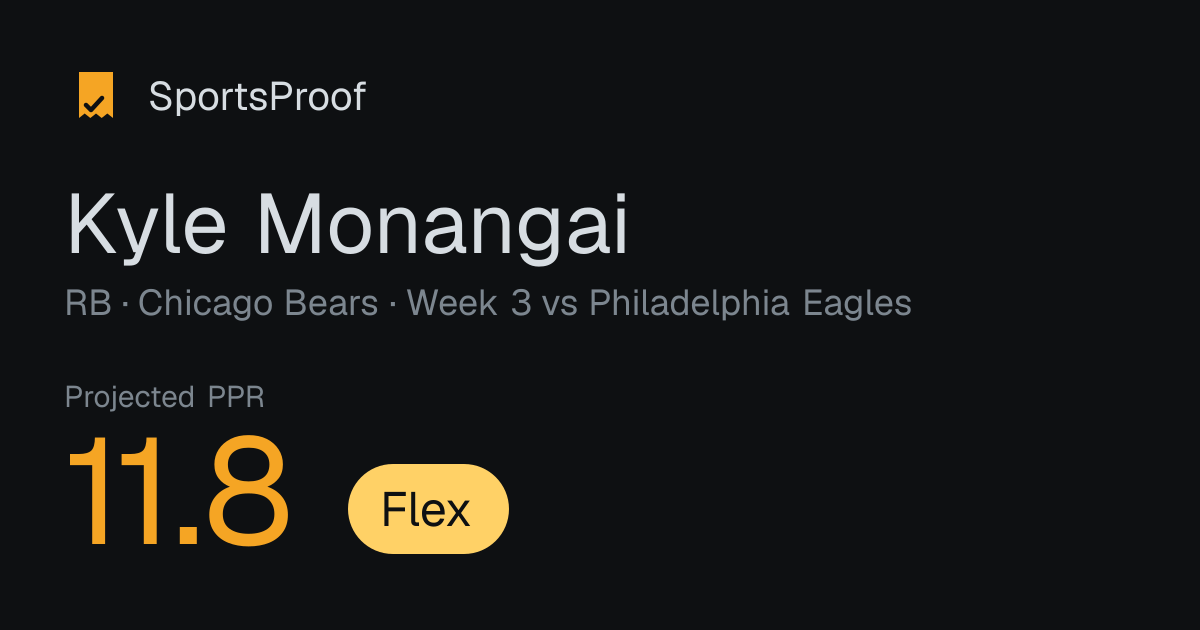Click the yellow Flex badge
Screen dimensions: 1200x630
click(428, 509)
